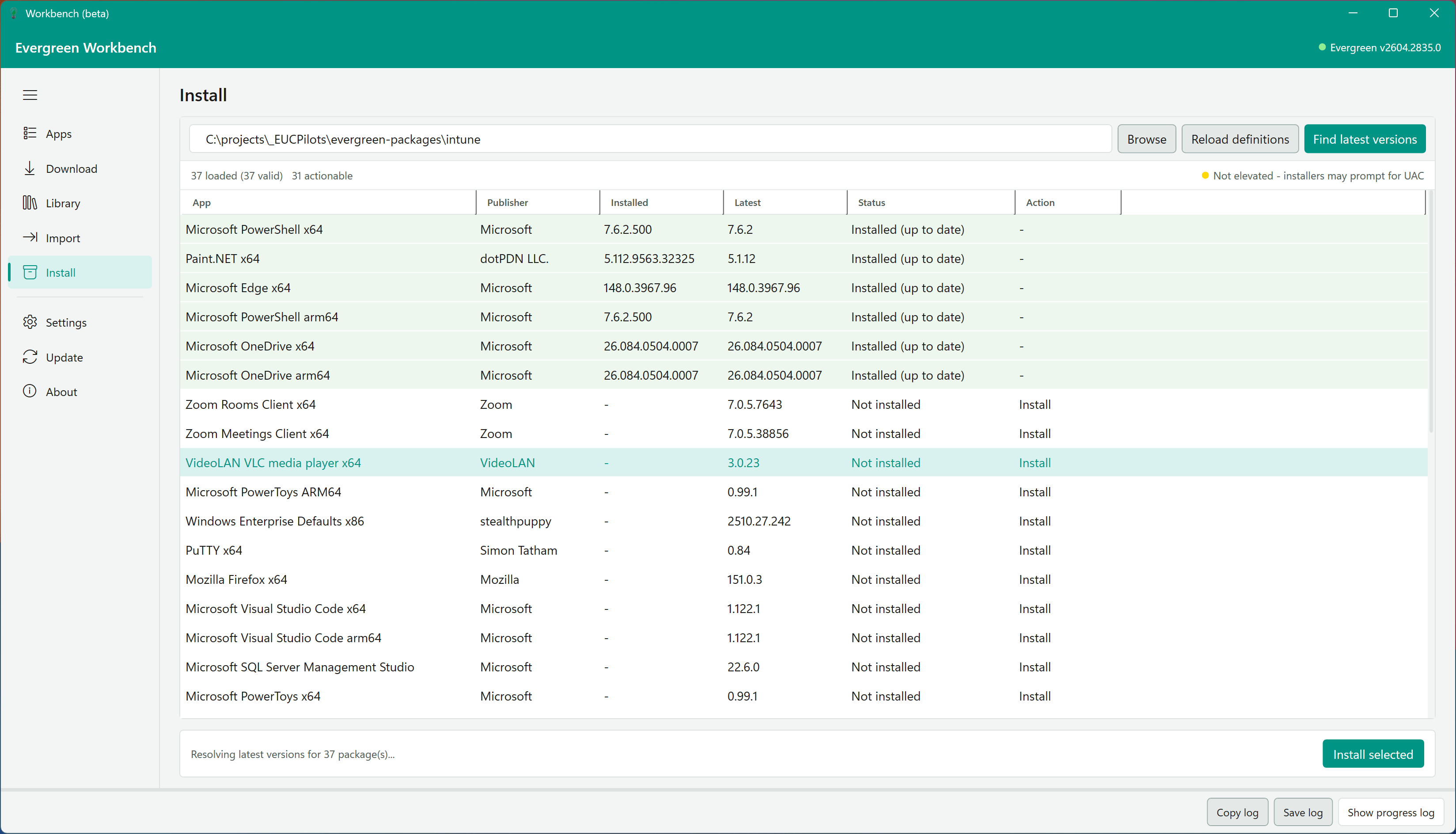Screen dimensions: 1456x834
Task: Click the Install box icon
Action: pyautogui.click(x=30, y=272)
